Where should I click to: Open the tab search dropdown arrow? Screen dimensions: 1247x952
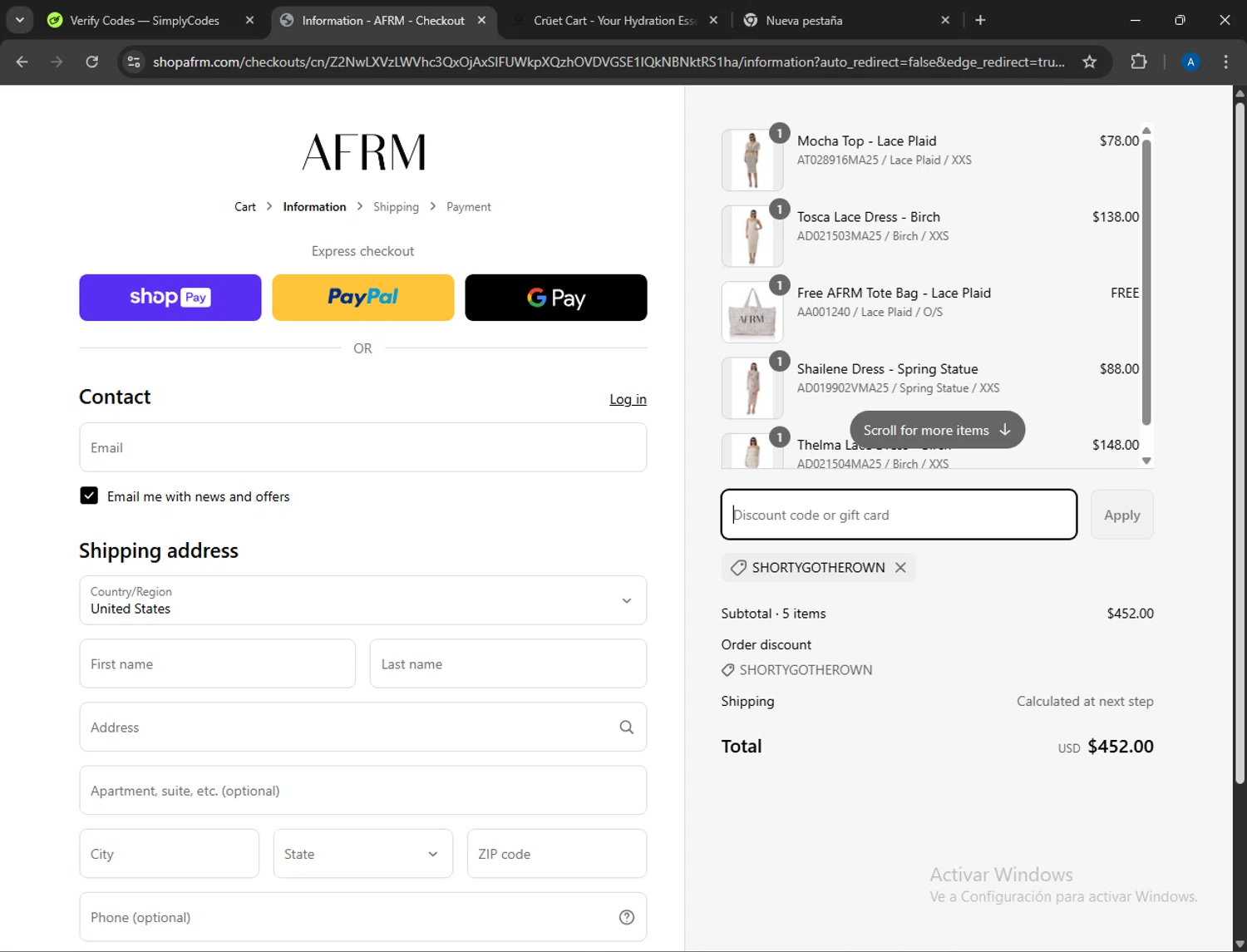point(20,20)
